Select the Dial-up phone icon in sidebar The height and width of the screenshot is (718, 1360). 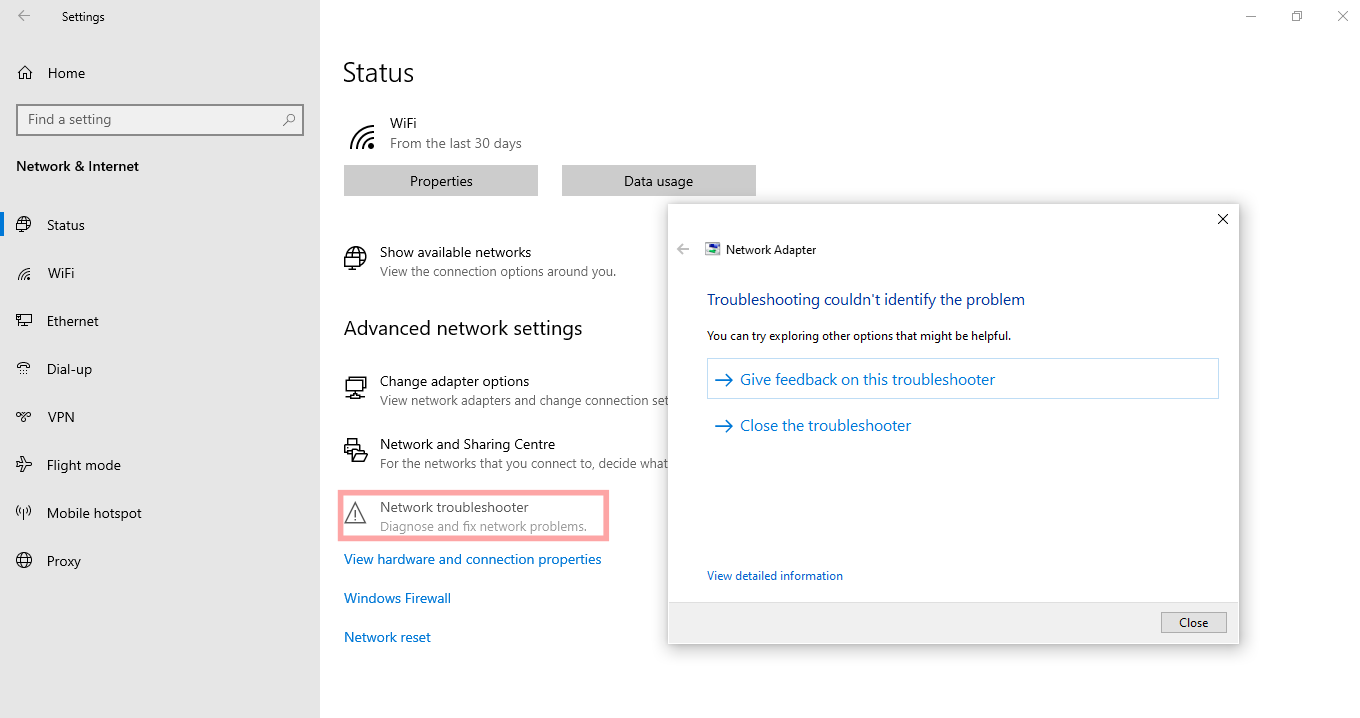pyautogui.click(x=25, y=369)
